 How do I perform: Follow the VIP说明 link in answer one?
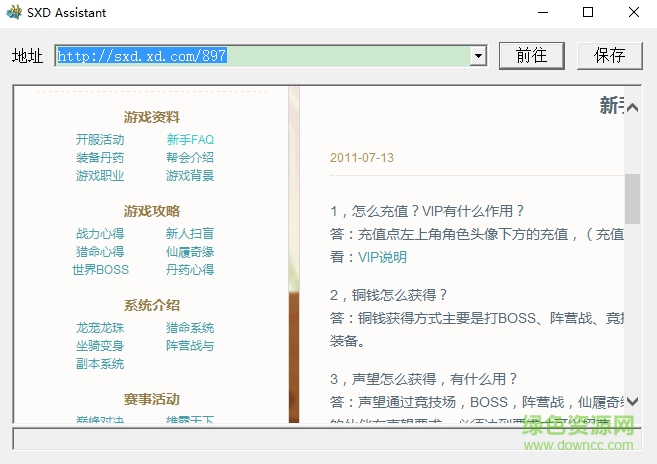pyautogui.click(x=382, y=257)
